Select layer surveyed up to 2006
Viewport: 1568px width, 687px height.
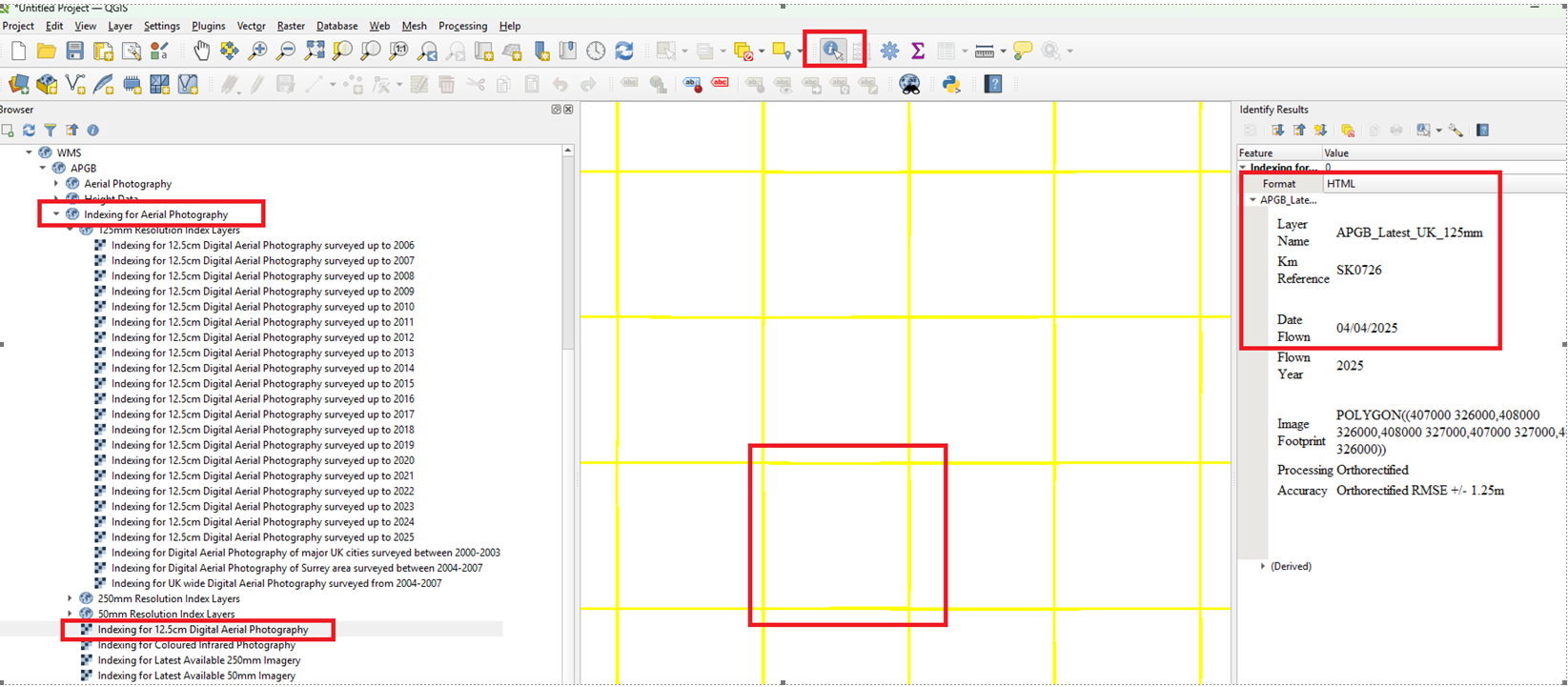tap(262, 246)
